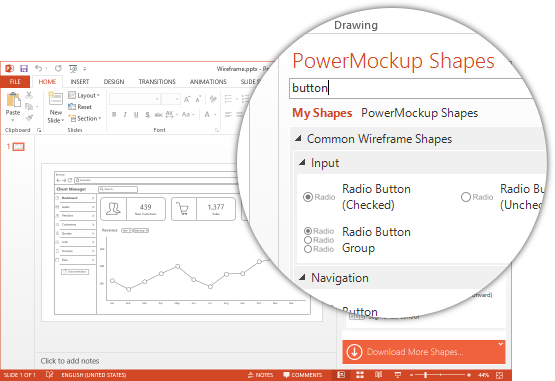Viewport: 555px width, 381px height.
Task: Collapse the Input category
Action: tap(302, 163)
